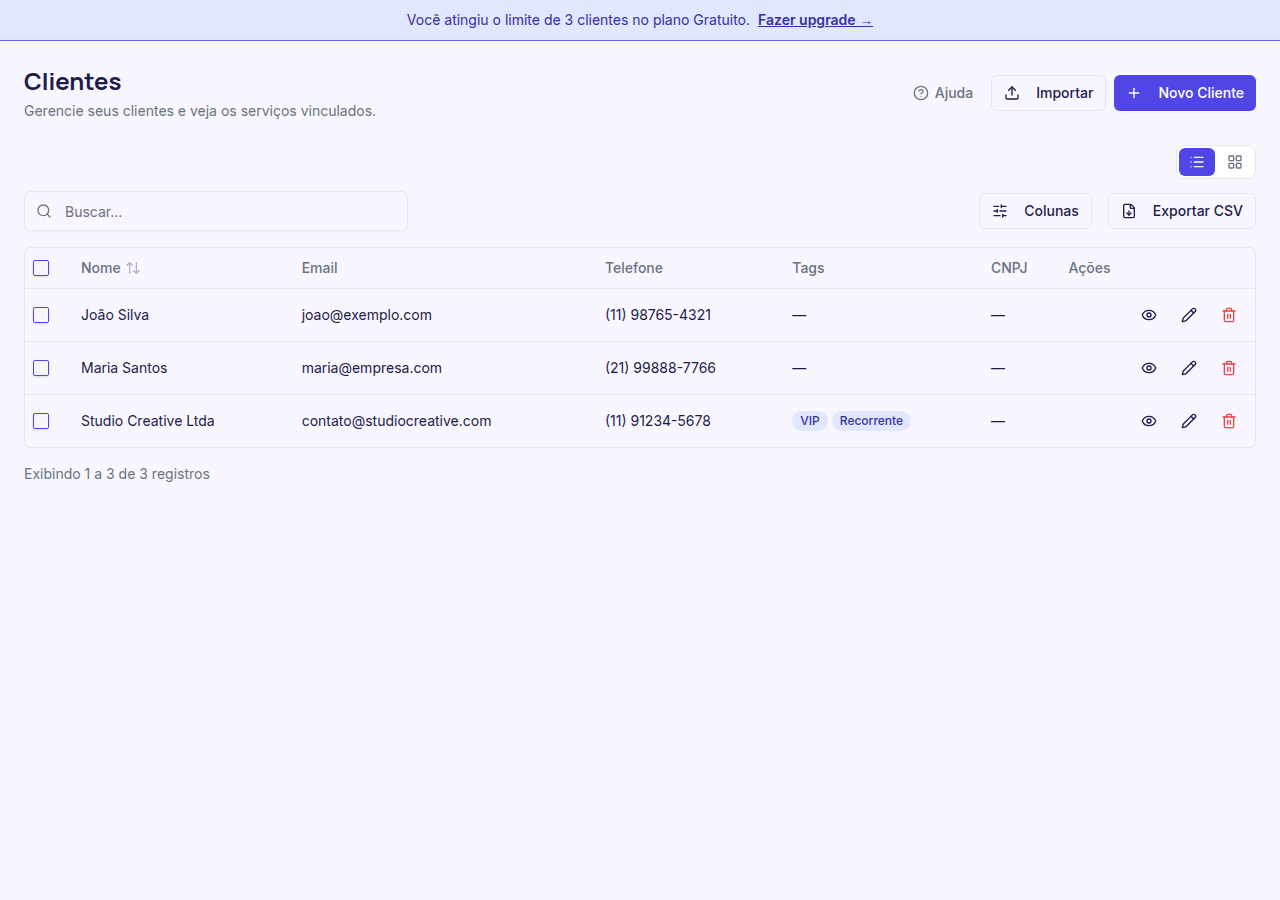1280x900 pixels.
Task: Click 'Exibindo 1 a 3 de 3 registros'
Action: click(x=117, y=474)
